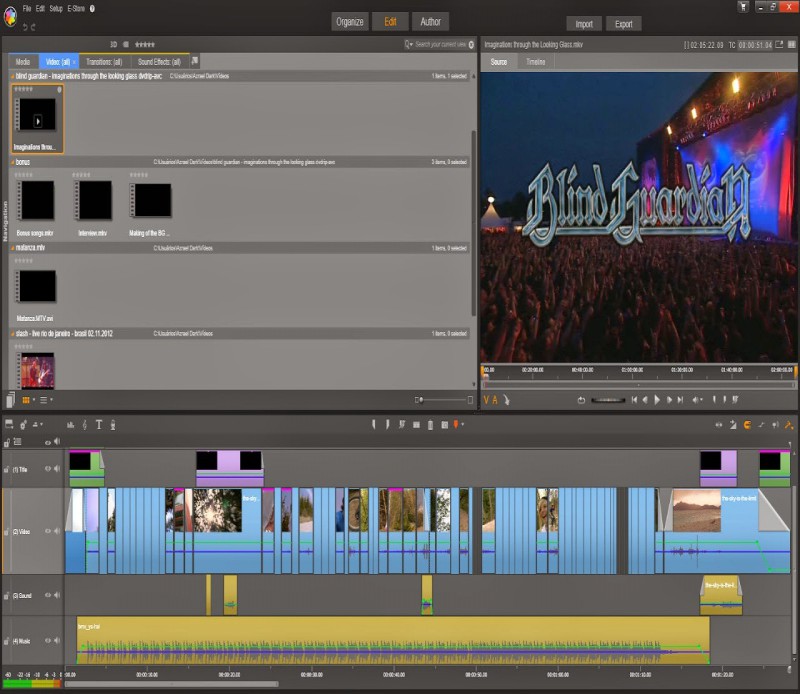Open the shopping cart icon
Viewport: 800px width, 694px height.
tap(743, 7)
